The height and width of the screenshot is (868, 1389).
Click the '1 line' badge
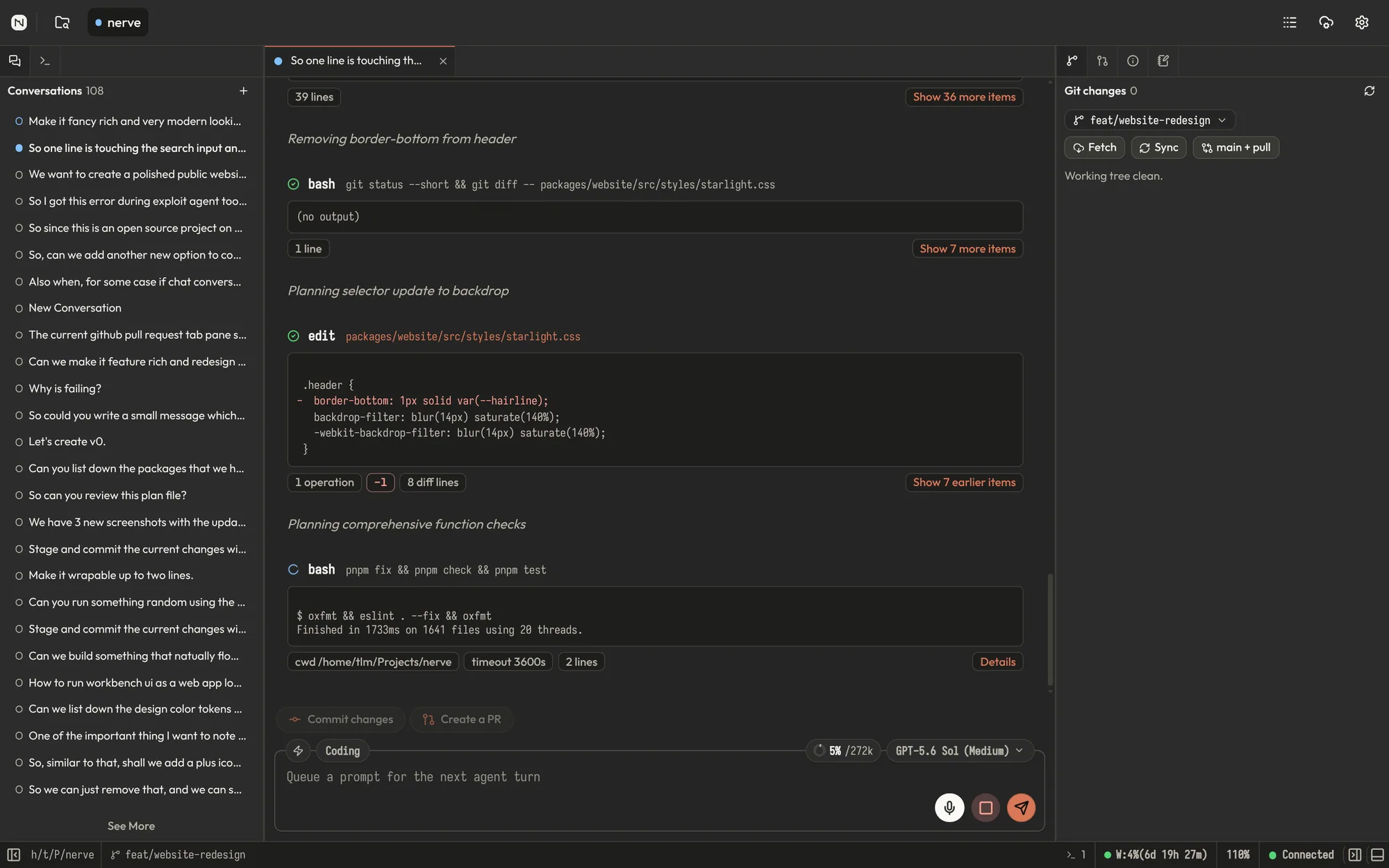point(308,249)
